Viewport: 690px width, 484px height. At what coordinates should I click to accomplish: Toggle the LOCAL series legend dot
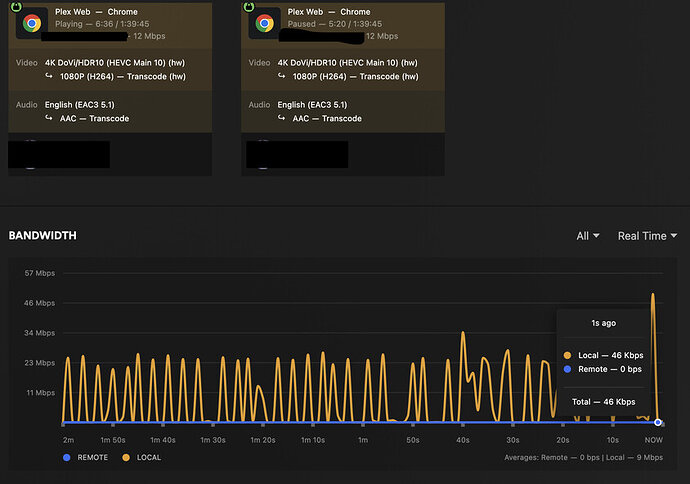pos(126,458)
